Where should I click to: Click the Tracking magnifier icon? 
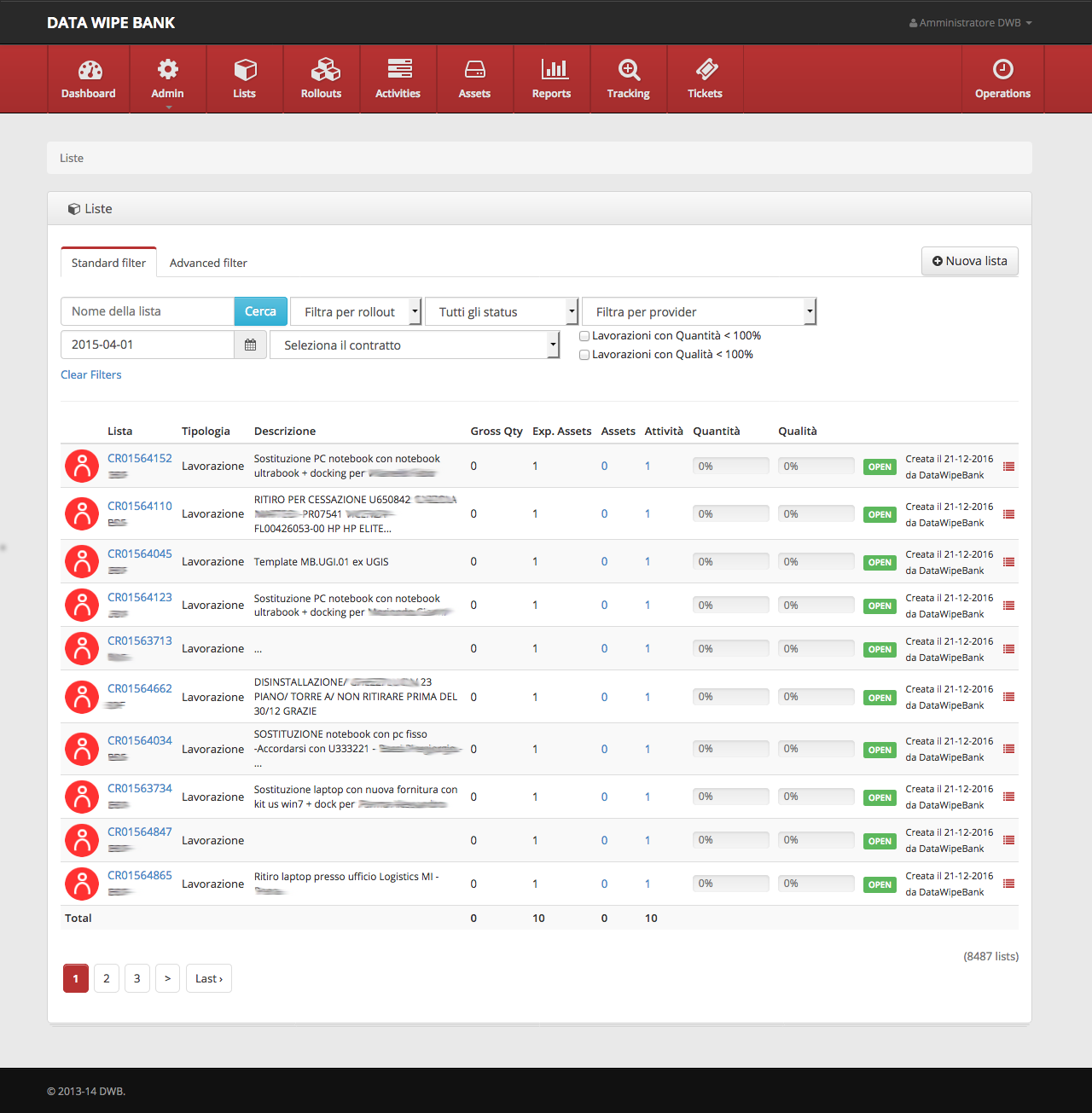click(629, 70)
